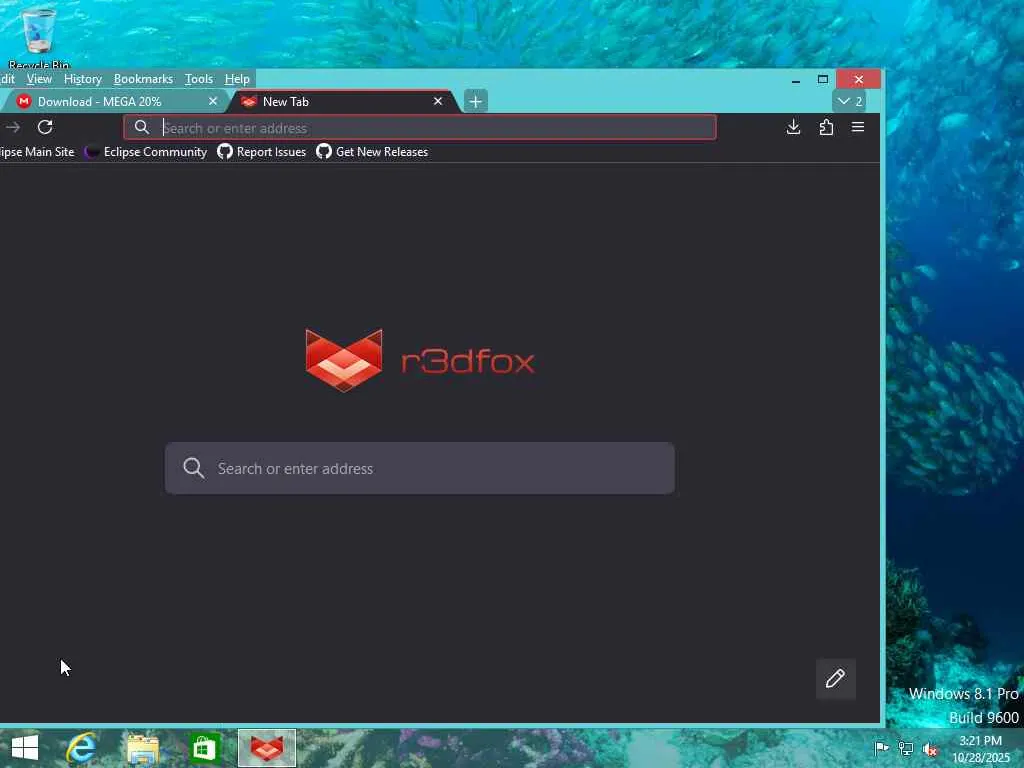Open Report Issues bookmark
This screenshot has height=768, width=1024.
point(262,152)
